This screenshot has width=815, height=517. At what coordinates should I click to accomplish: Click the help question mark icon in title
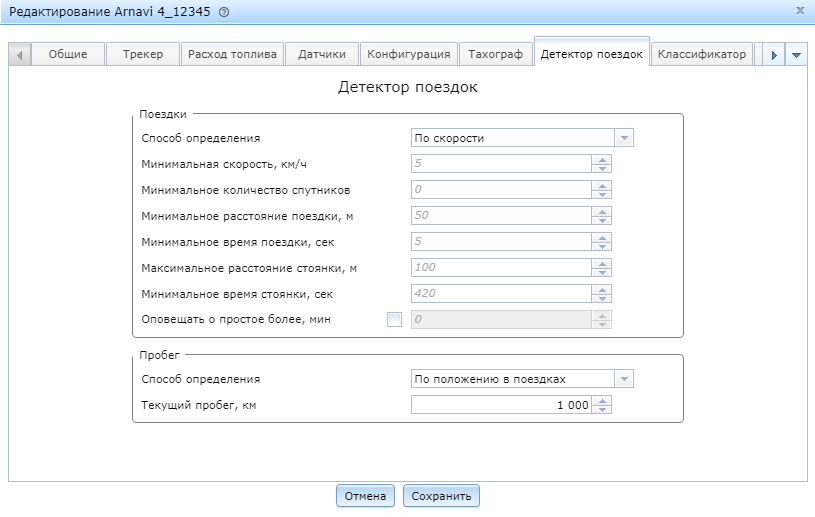[x=224, y=12]
